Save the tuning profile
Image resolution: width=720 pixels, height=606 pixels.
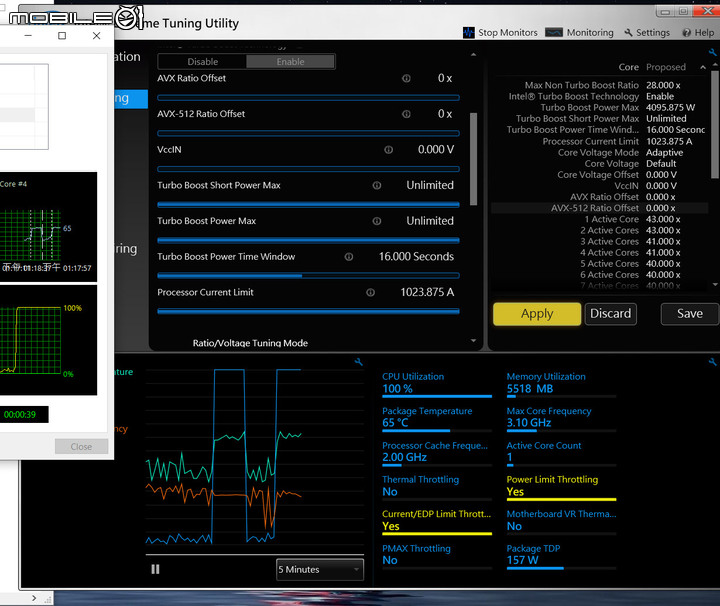coord(690,314)
